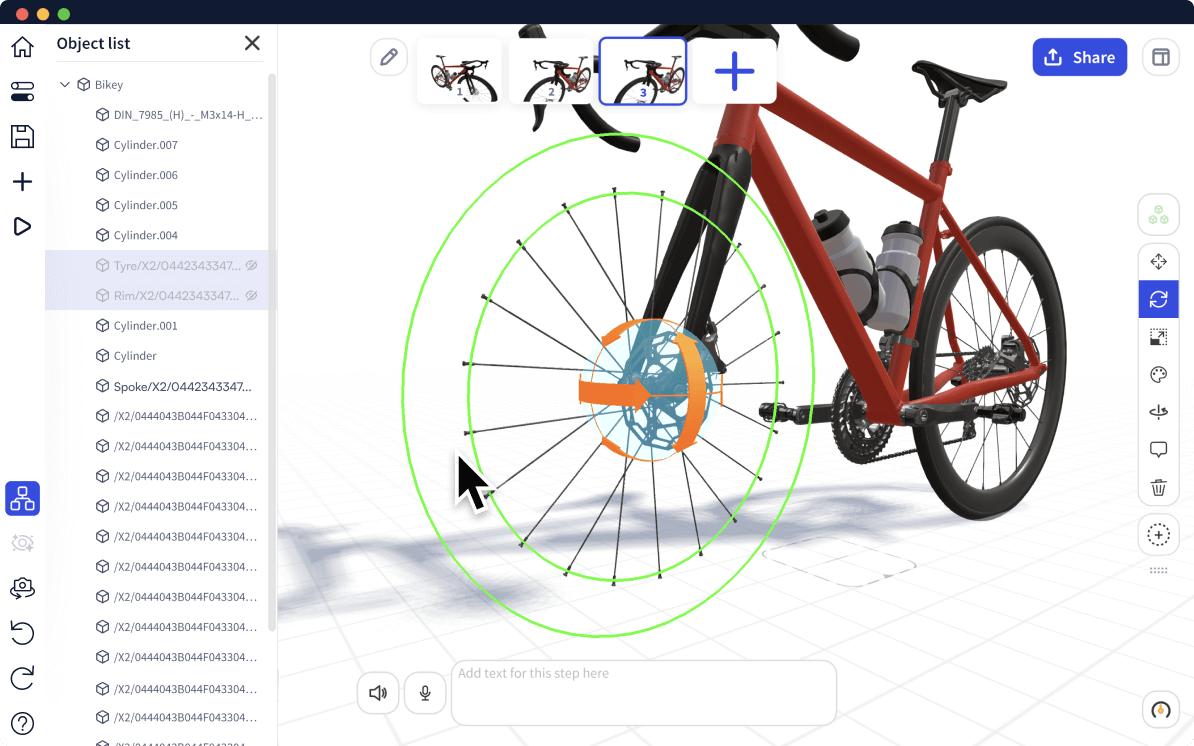Toggle the switches icon in left sidebar
Screen dimensions: 1194x746
coord(22,92)
